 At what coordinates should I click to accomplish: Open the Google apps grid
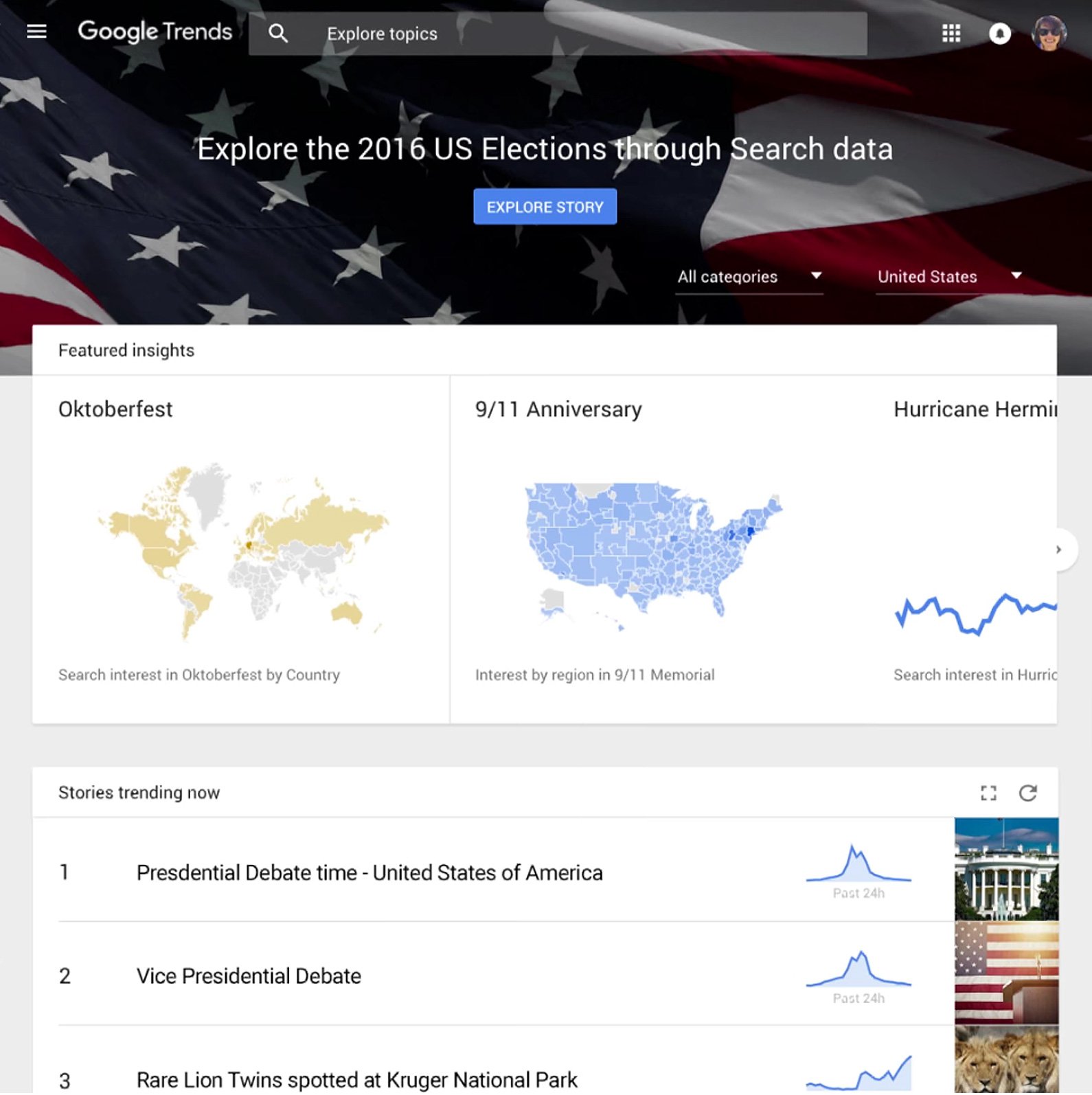(951, 33)
